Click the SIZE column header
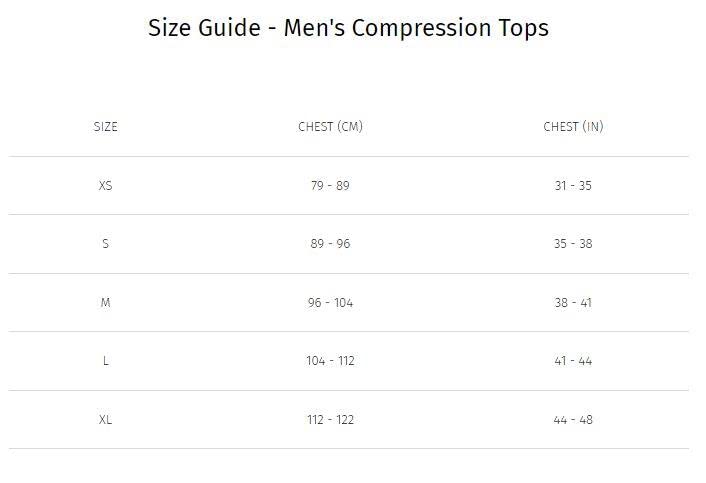This screenshot has width=706, height=483. tap(106, 127)
